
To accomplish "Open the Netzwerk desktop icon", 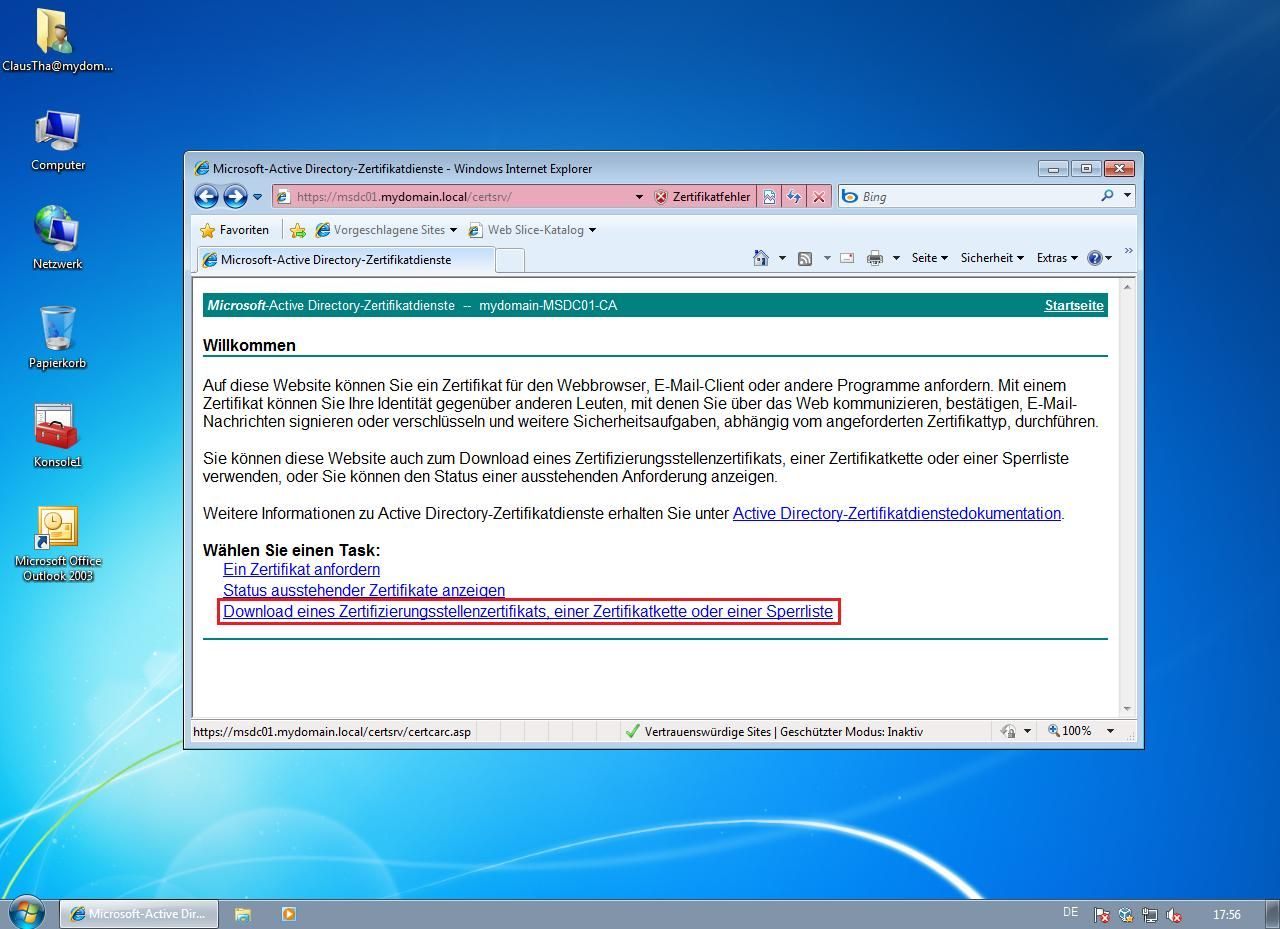I will point(57,238).
